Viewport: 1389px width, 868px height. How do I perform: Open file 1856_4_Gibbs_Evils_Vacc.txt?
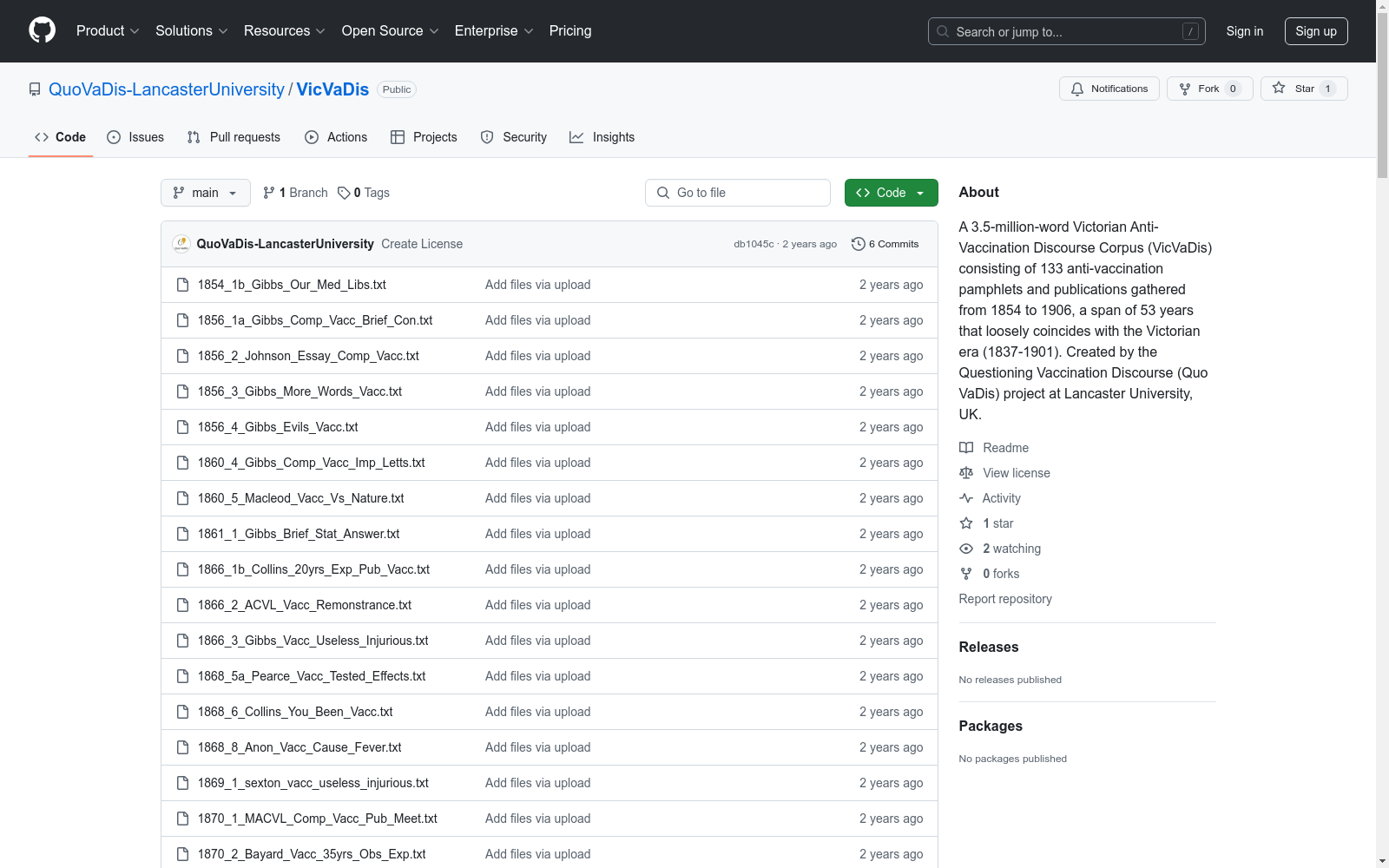pos(278,427)
